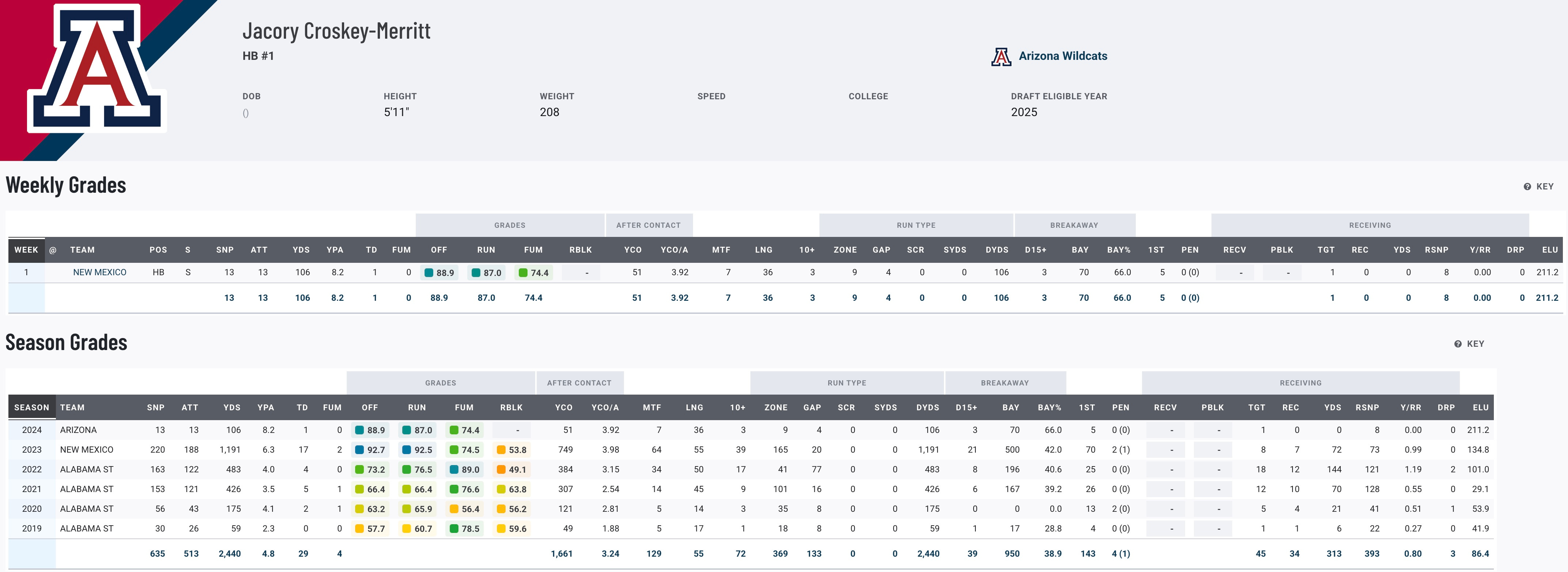The height and width of the screenshot is (572, 1568).
Task: Click the 92.7 offense grade swatch for 2023
Action: 360,450
